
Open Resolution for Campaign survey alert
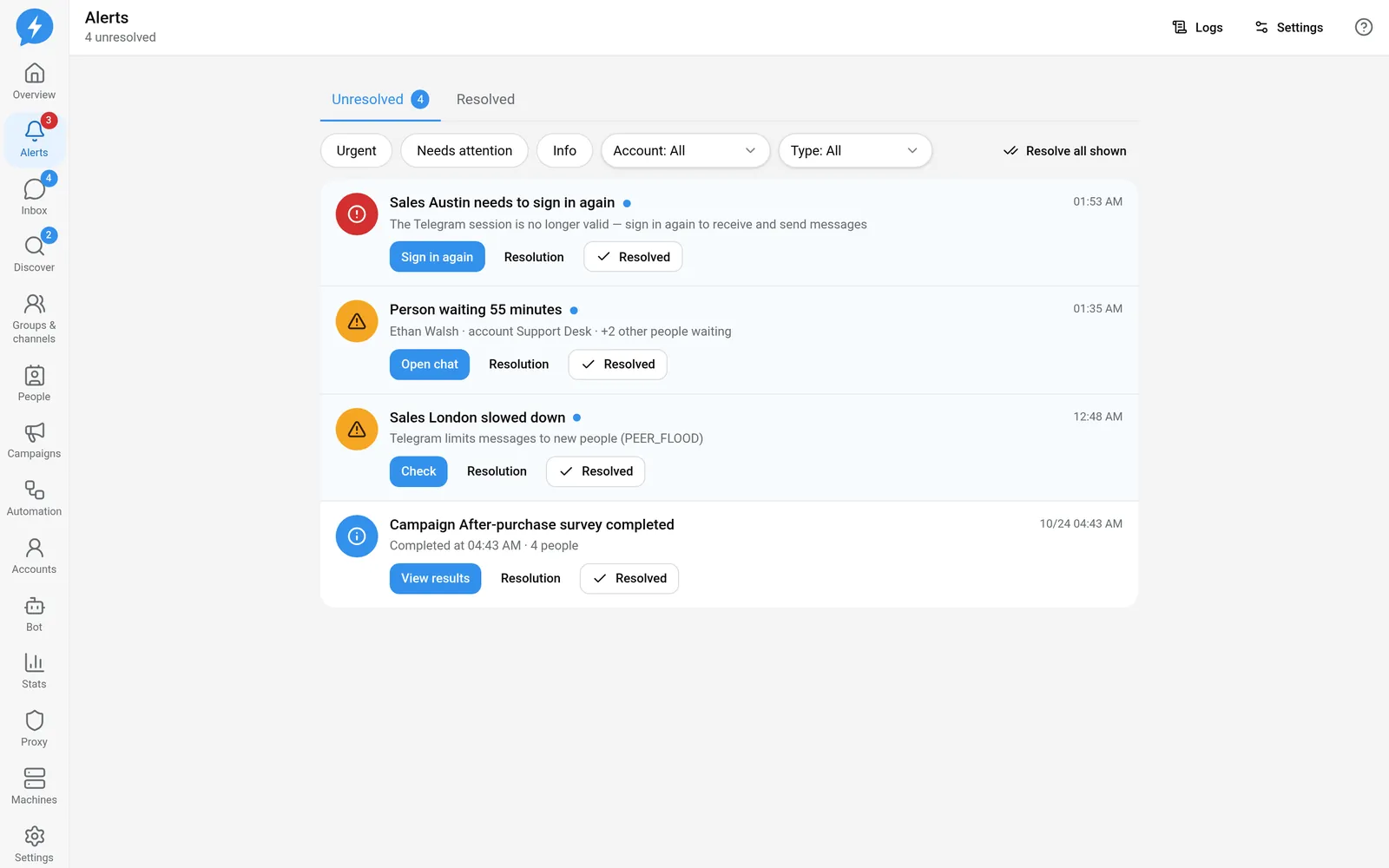point(530,578)
